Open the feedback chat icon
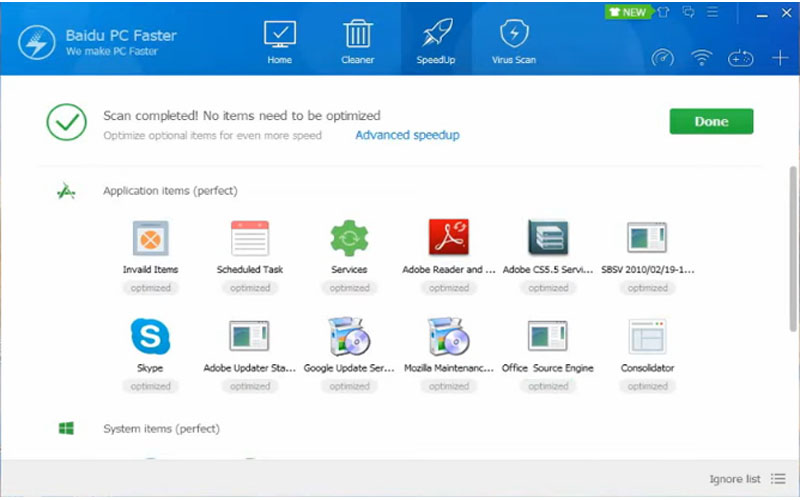The image size is (800, 500). pos(688,12)
